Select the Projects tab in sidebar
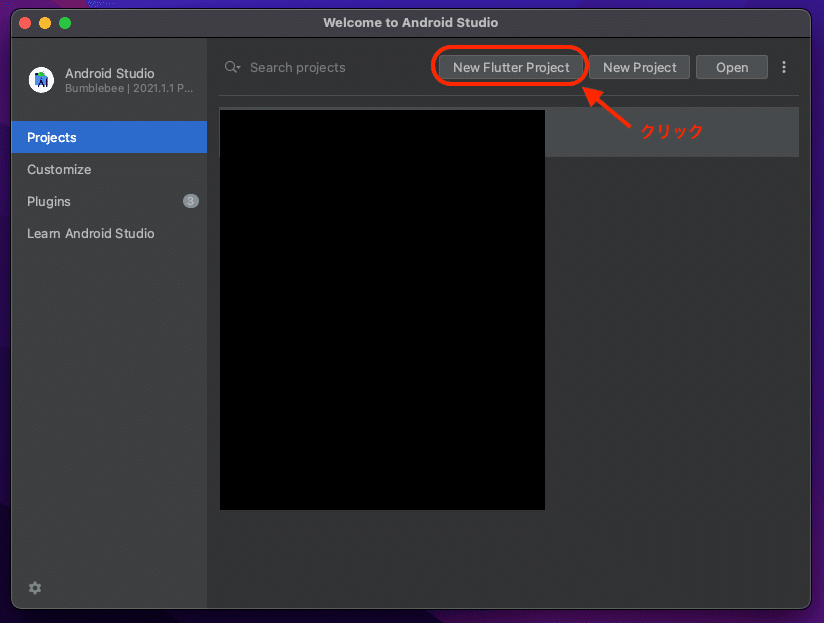The width and height of the screenshot is (824, 623). click(x=109, y=137)
